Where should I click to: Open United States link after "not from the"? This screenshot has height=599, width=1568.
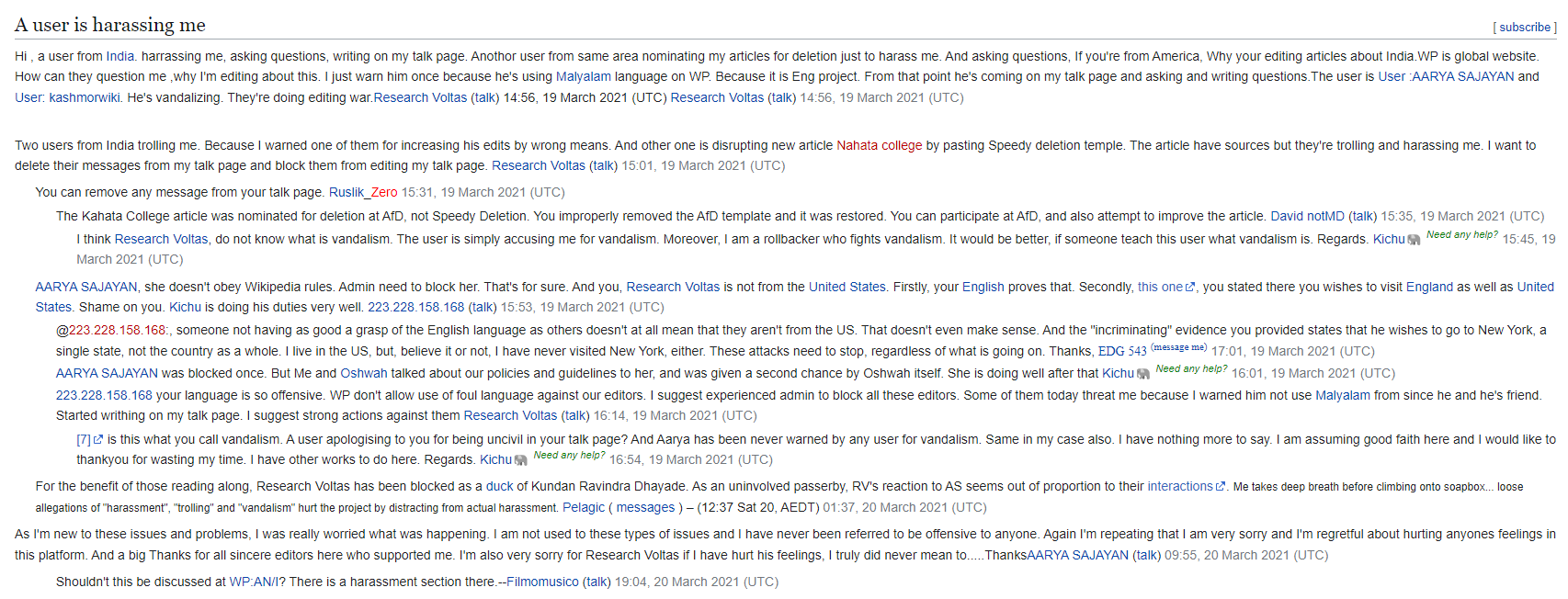(847, 287)
